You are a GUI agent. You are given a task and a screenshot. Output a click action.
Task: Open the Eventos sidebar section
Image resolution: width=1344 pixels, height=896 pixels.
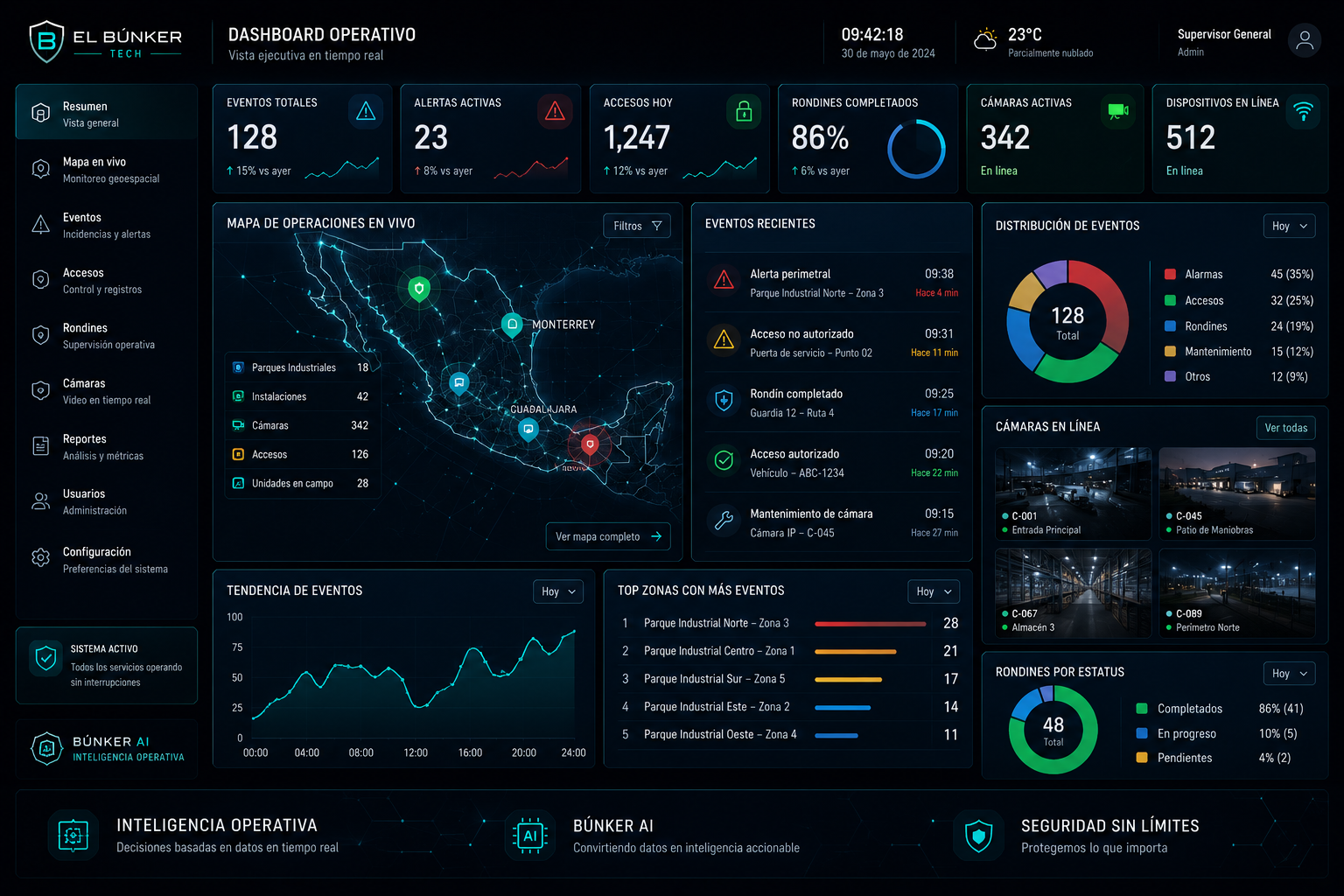coord(106,225)
